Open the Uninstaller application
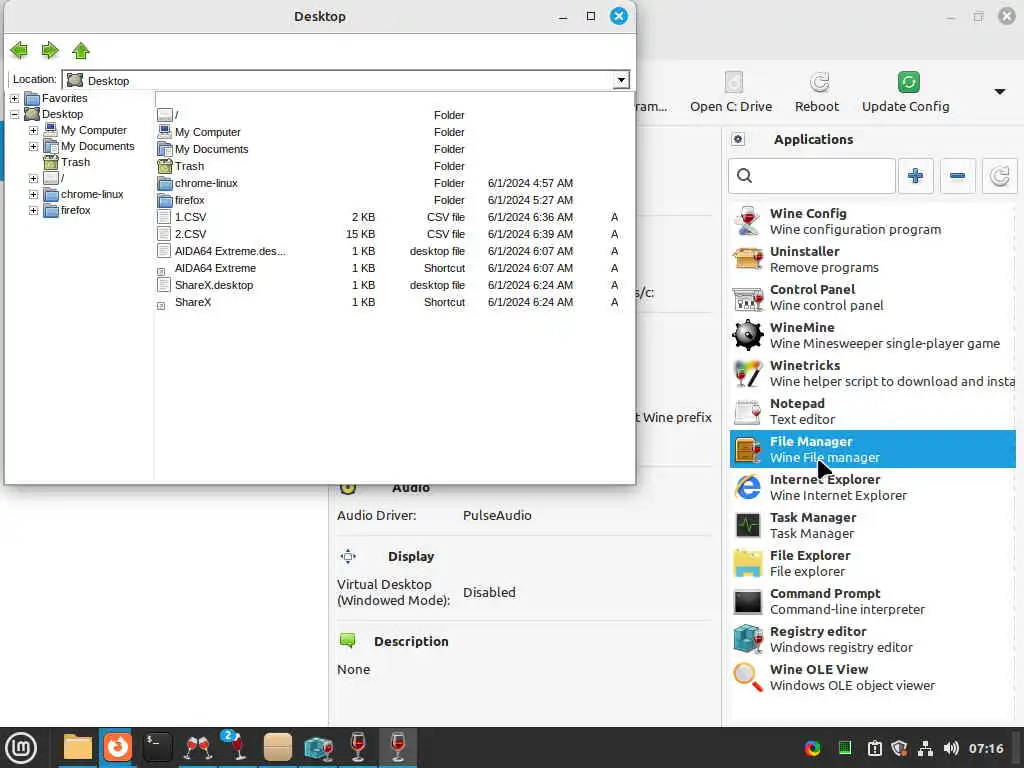Viewport: 1024px width, 768px height. click(x=872, y=259)
